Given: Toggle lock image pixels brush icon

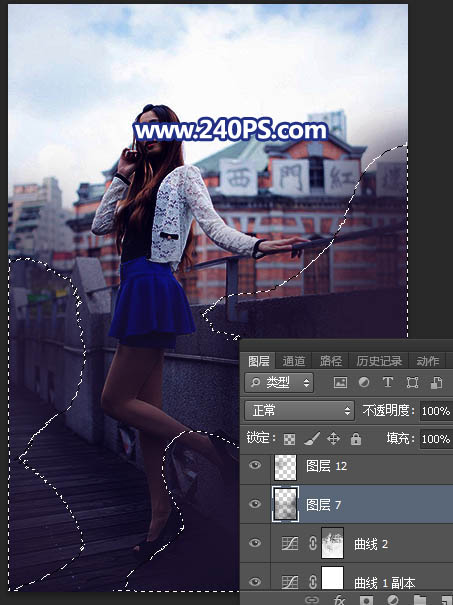Looking at the screenshot, I should pyautogui.click(x=312, y=438).
